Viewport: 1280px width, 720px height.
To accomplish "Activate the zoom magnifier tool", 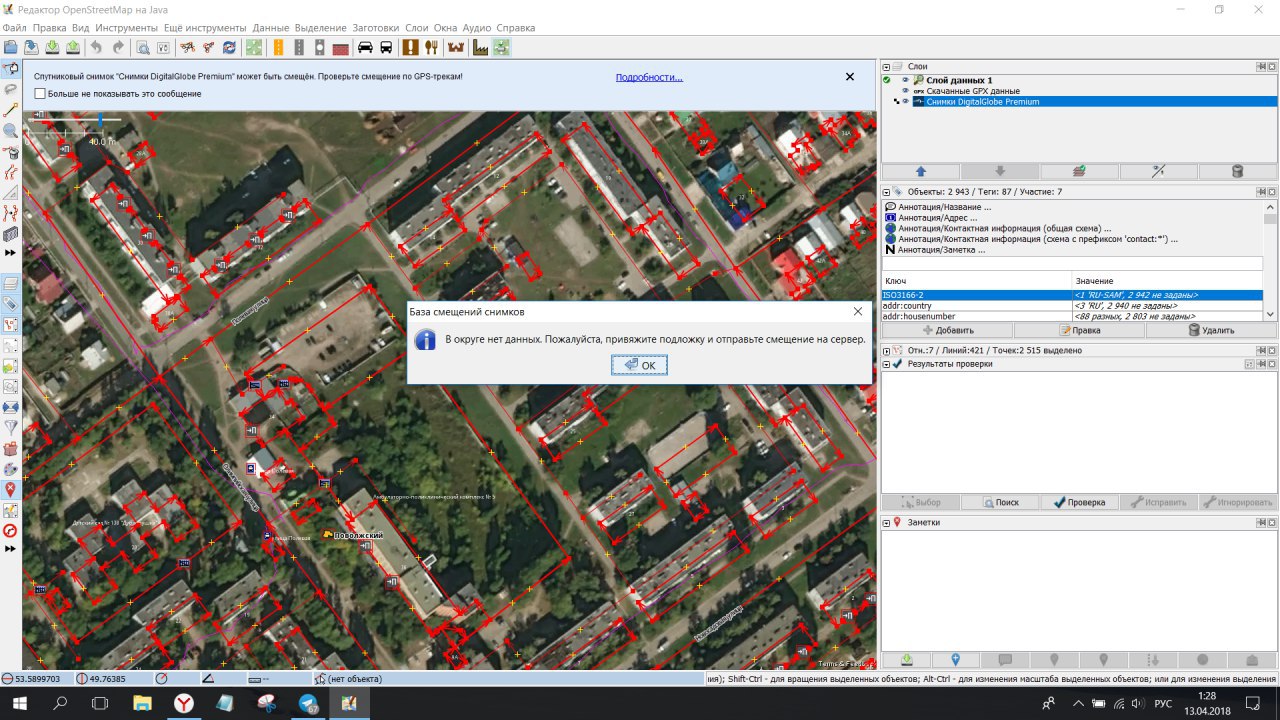I will [x=11, y=130].
